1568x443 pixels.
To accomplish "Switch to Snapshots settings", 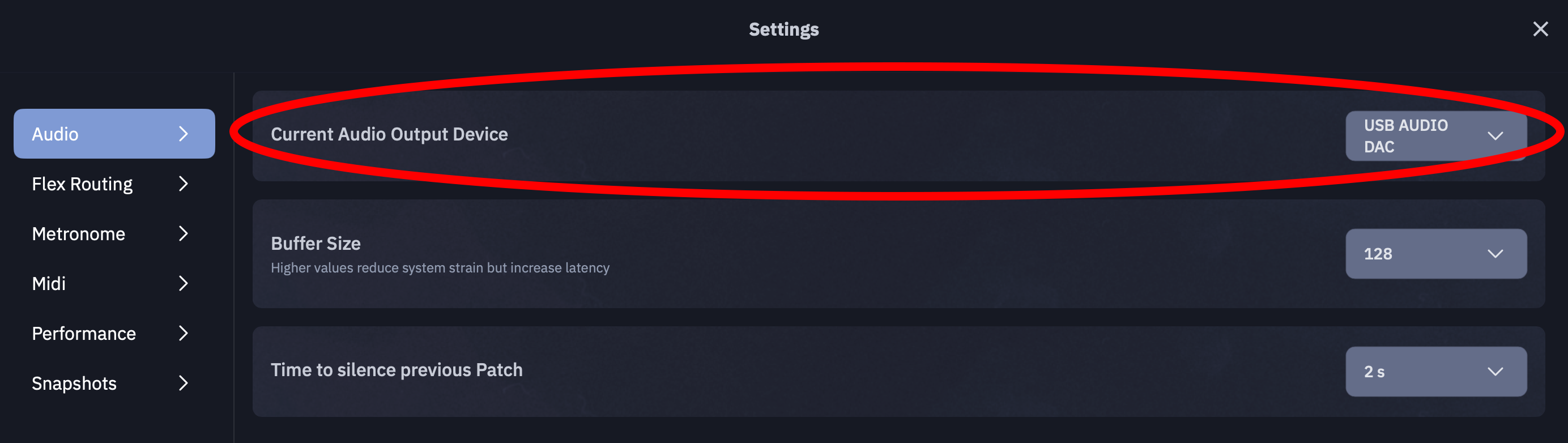I will point(114,384).
